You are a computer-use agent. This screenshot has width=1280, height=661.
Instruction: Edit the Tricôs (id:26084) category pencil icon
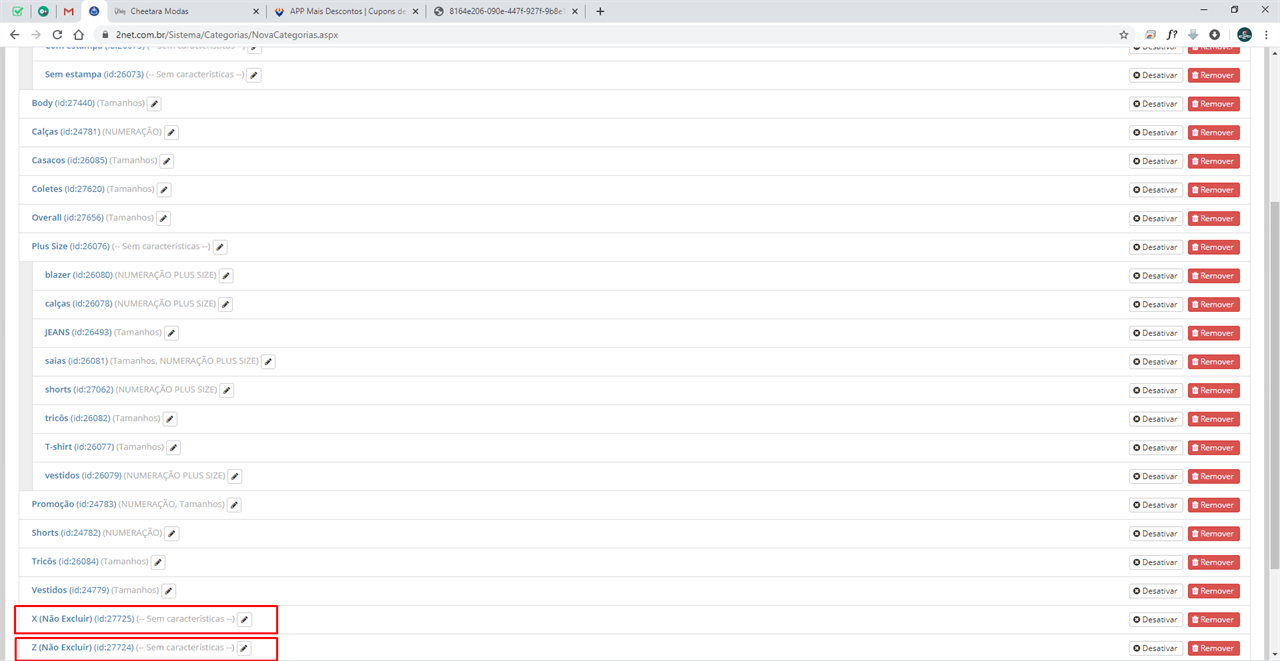tap(158, 563)
